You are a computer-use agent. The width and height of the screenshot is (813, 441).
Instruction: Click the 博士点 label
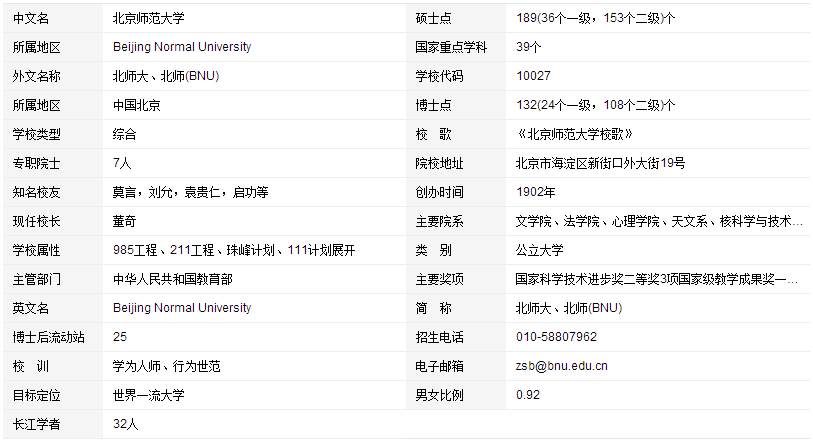click(434, 105)
